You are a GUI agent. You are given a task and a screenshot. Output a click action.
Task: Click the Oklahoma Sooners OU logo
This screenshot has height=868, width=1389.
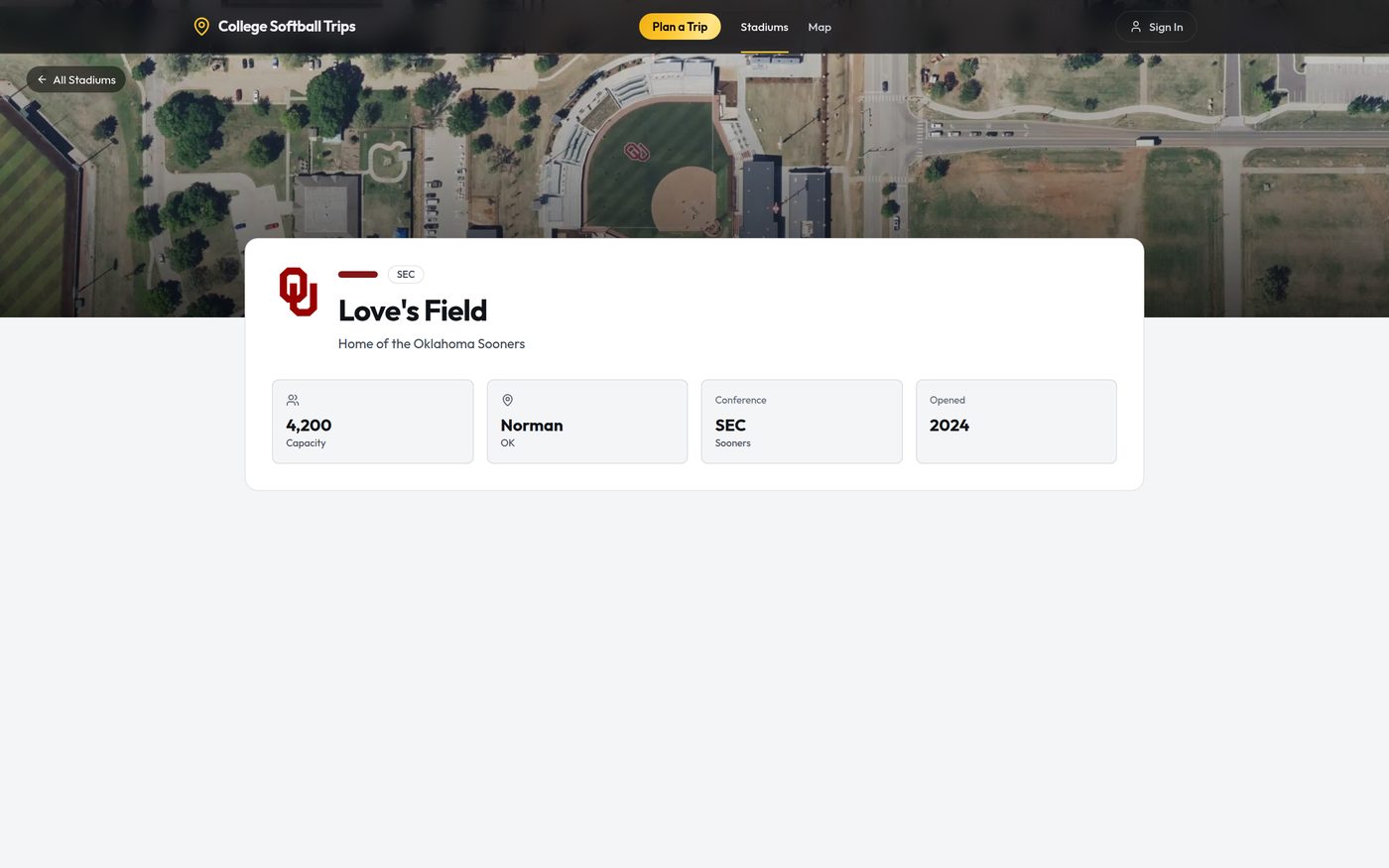tap(299, 292)
